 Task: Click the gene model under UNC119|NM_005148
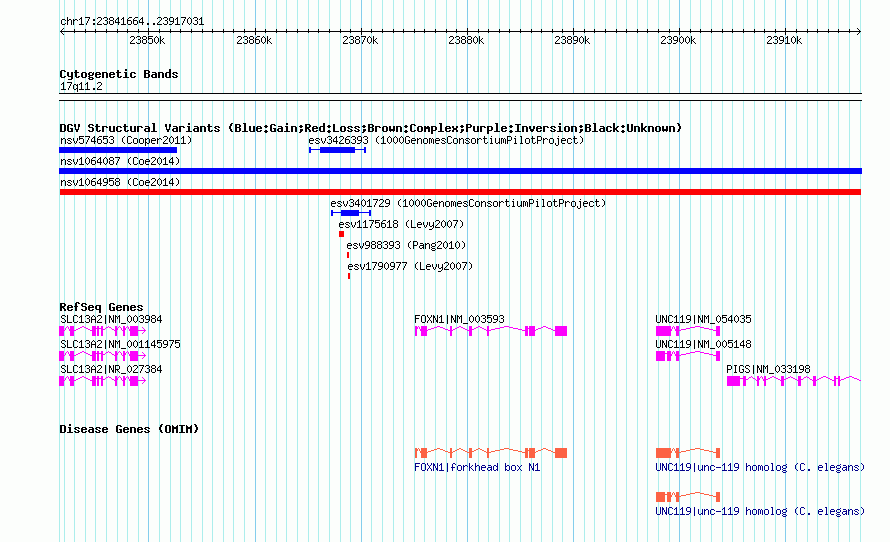(688, 356)
